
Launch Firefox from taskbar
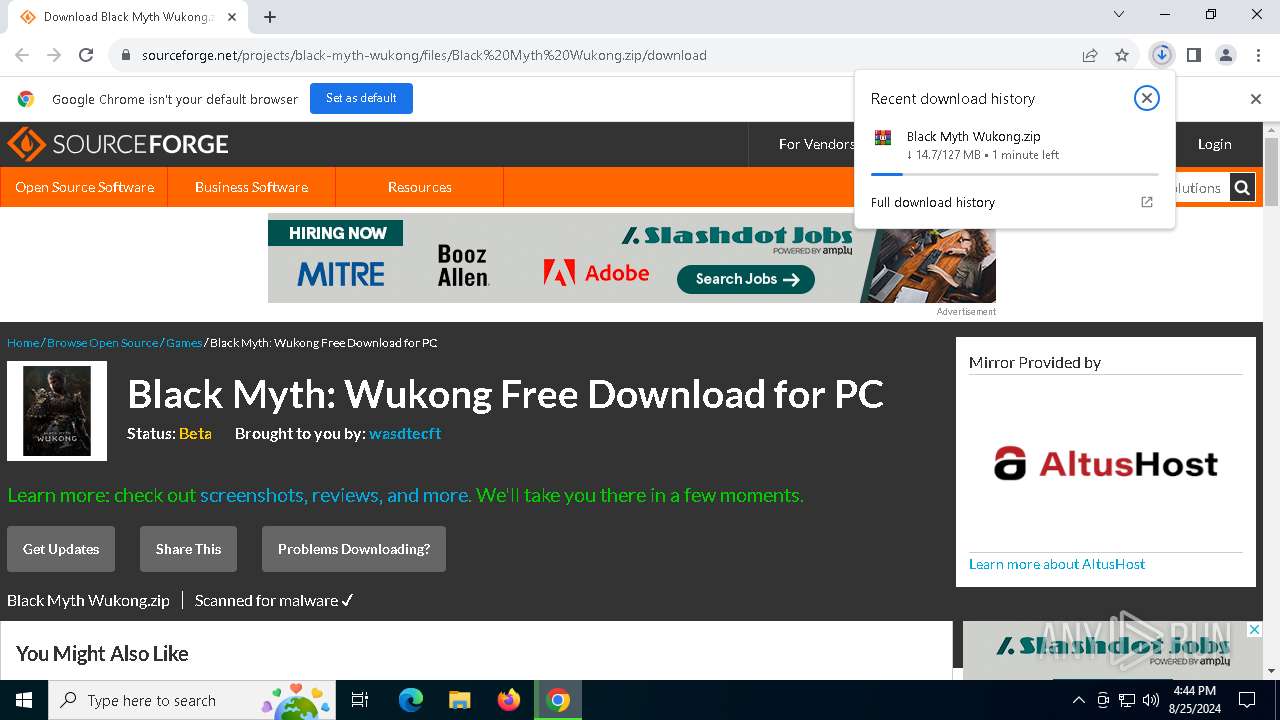point(509,700)
